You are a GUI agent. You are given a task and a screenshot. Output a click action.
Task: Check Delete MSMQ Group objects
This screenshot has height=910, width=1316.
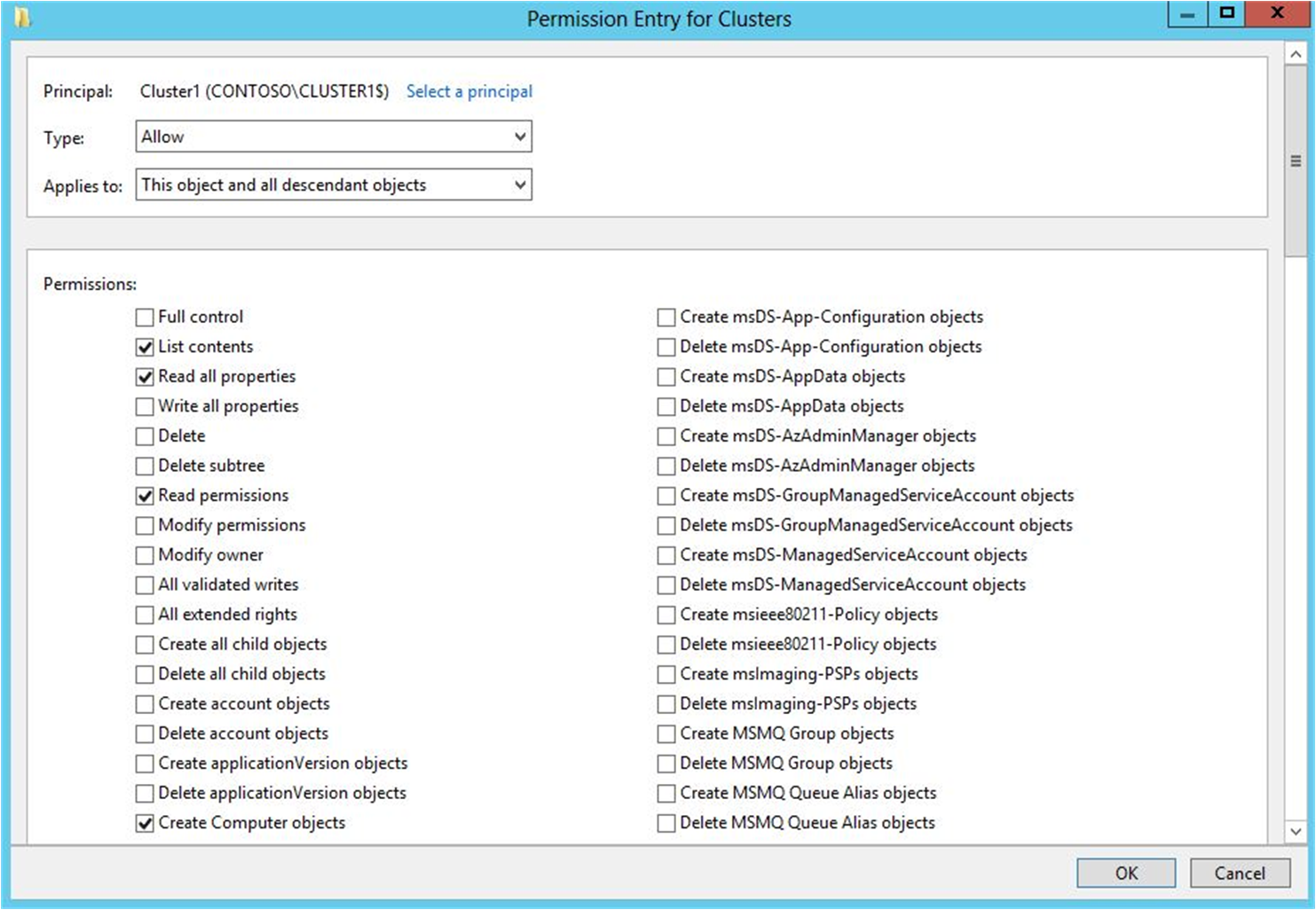666,763
